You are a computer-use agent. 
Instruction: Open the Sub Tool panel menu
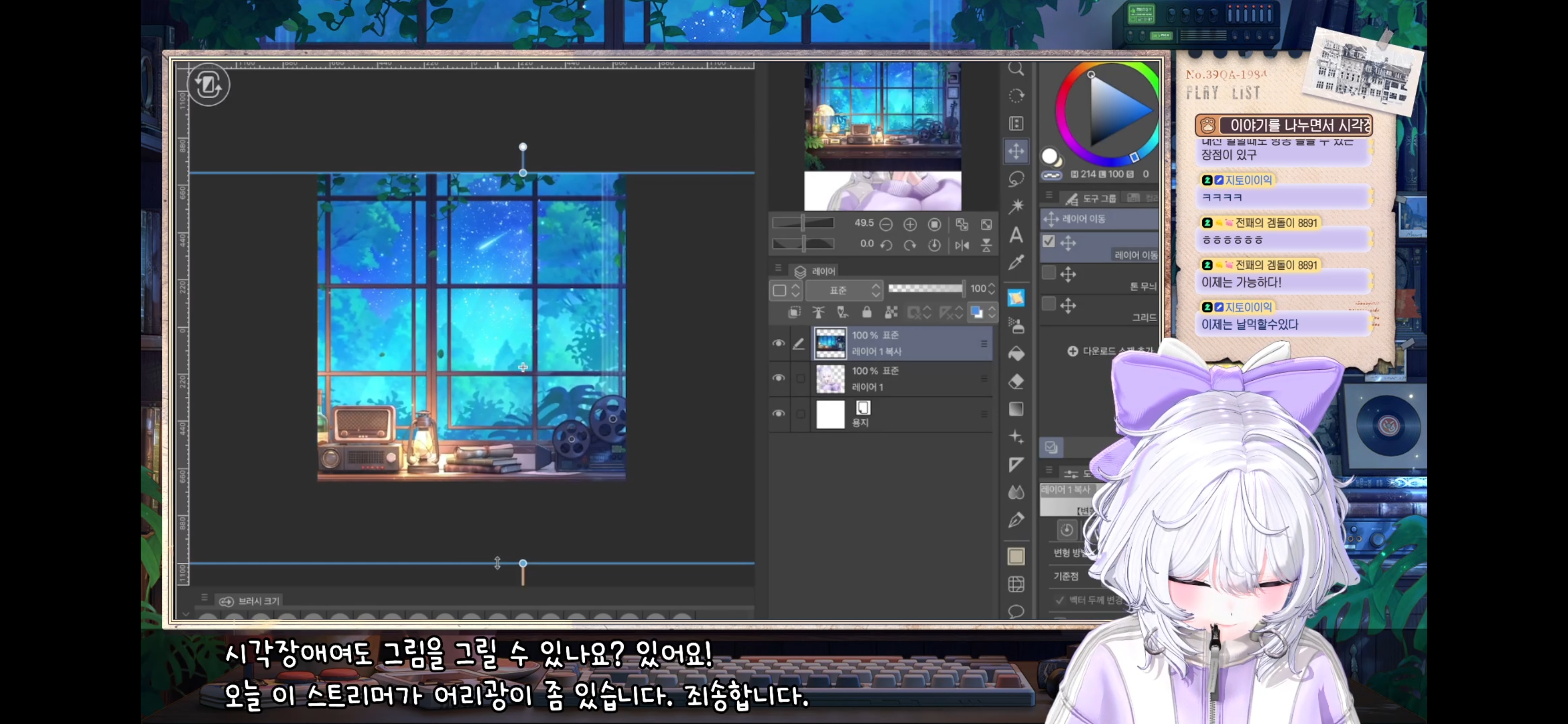1048,195
